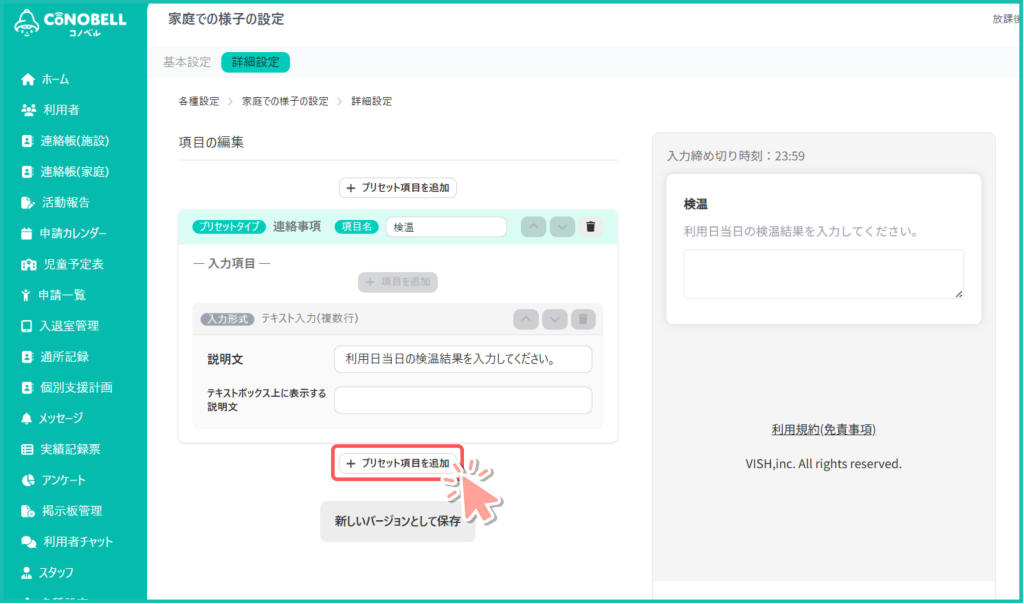This screenshot has height=604, width=1024.
Task: Move the テキスト入力 input item up
Action: coord(526,319)
